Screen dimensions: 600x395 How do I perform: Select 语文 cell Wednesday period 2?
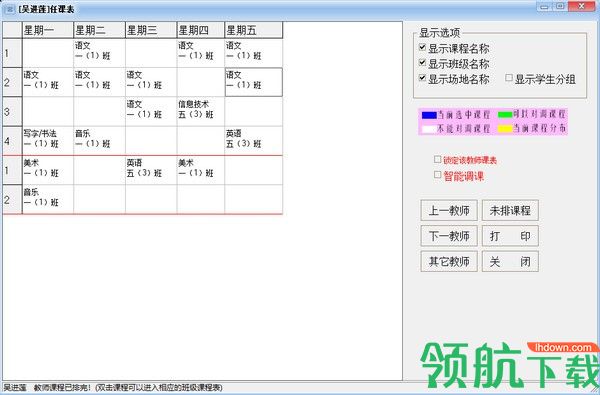(x=151, y=82)
